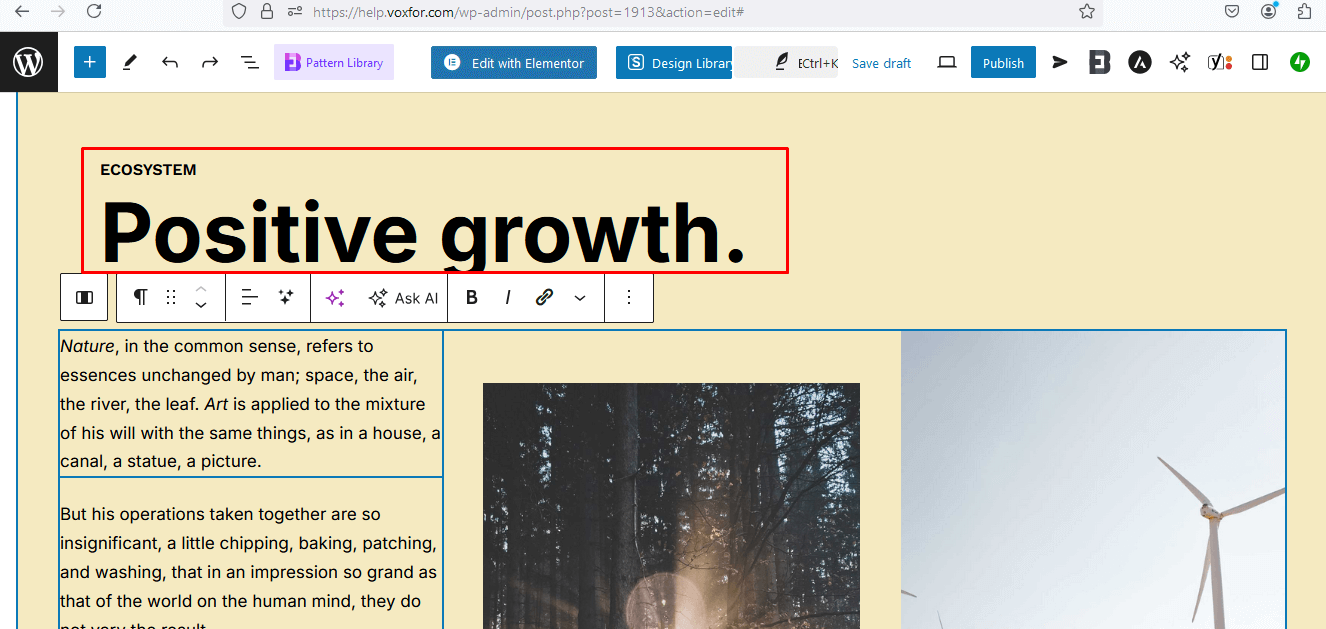This screenshot has width=1326, height=629.
Task: Open the browser extensions puzzle menu
Action: pyautogui.click(x=1303, y=12)
